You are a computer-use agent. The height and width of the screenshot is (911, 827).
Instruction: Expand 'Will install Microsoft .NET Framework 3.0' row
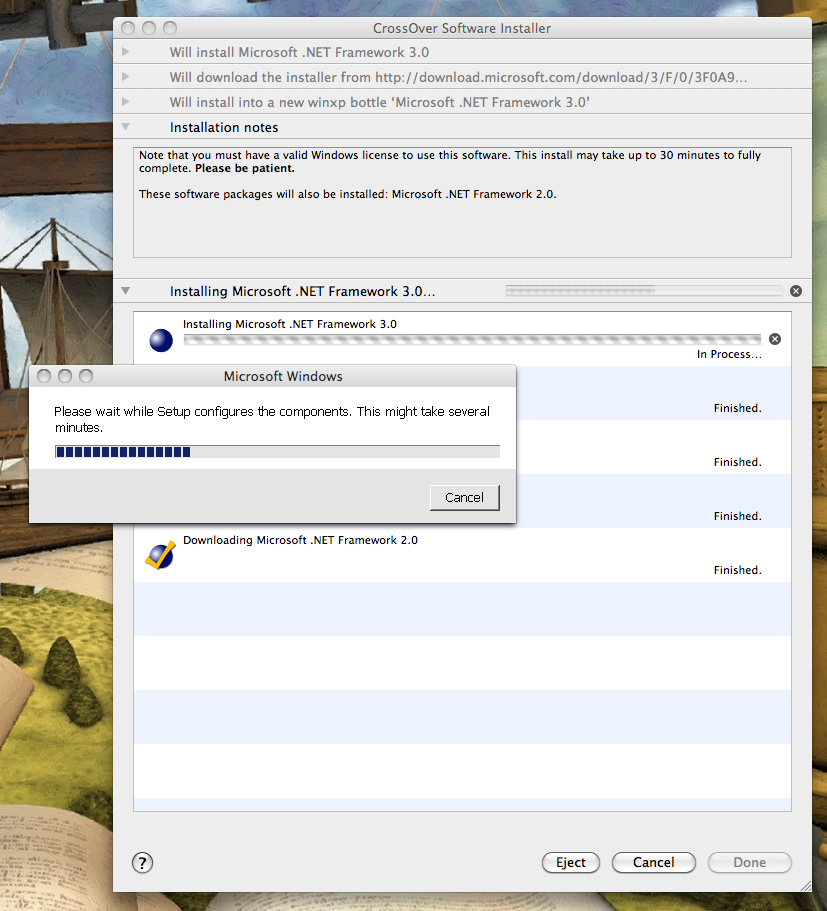(x=125, y=51)
